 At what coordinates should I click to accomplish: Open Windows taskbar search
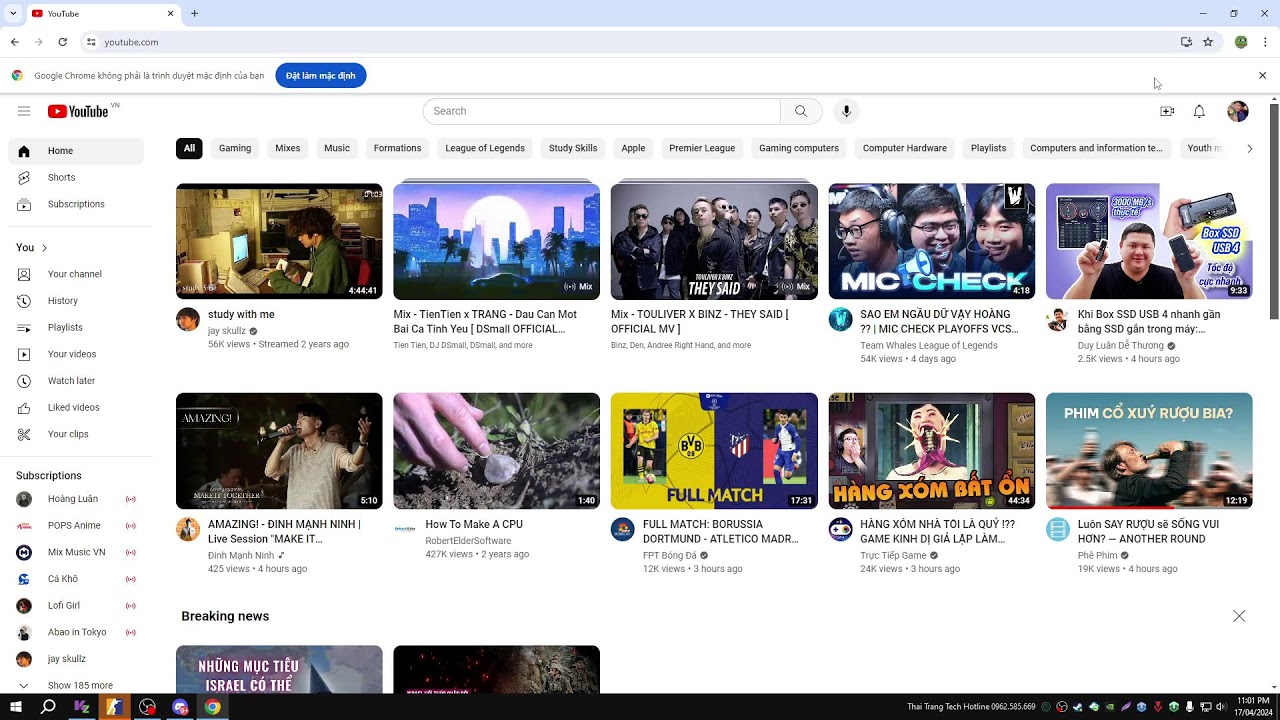pyautogui.click(x=48, y=707)
